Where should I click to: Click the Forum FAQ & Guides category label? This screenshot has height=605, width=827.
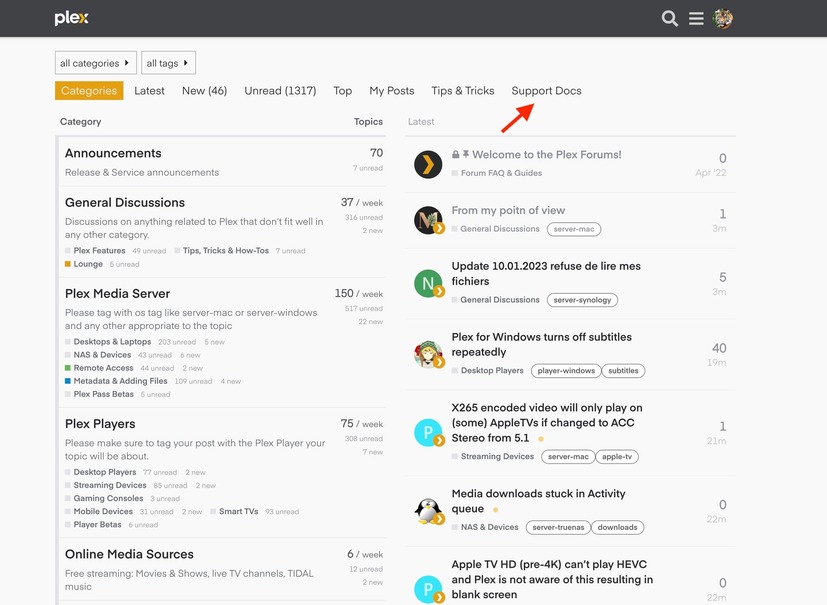tap(501, 173)
